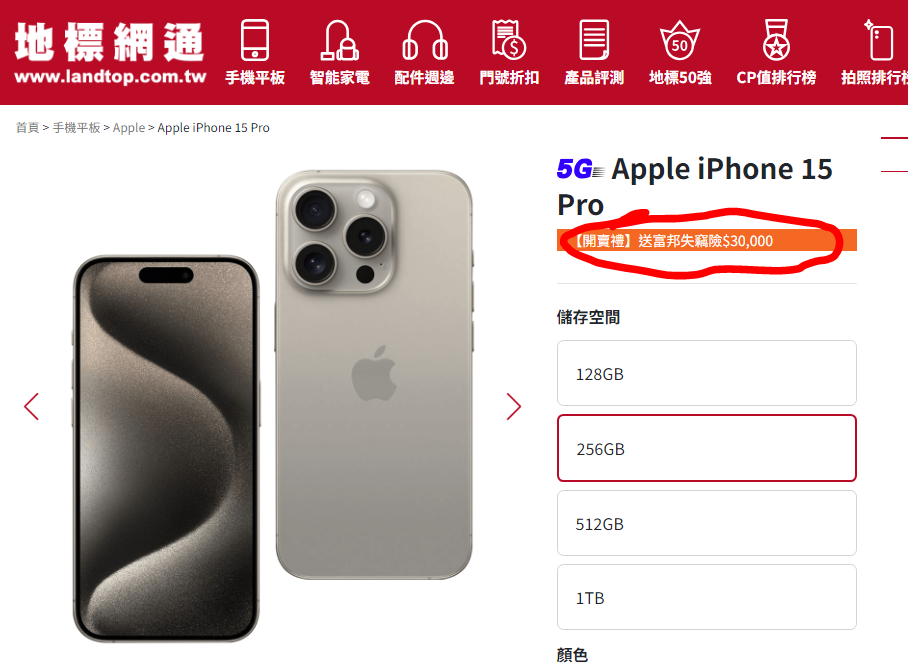The image size is (908, 667).
Task: Select the 256GB storage option
Action: tap(706, 448)
